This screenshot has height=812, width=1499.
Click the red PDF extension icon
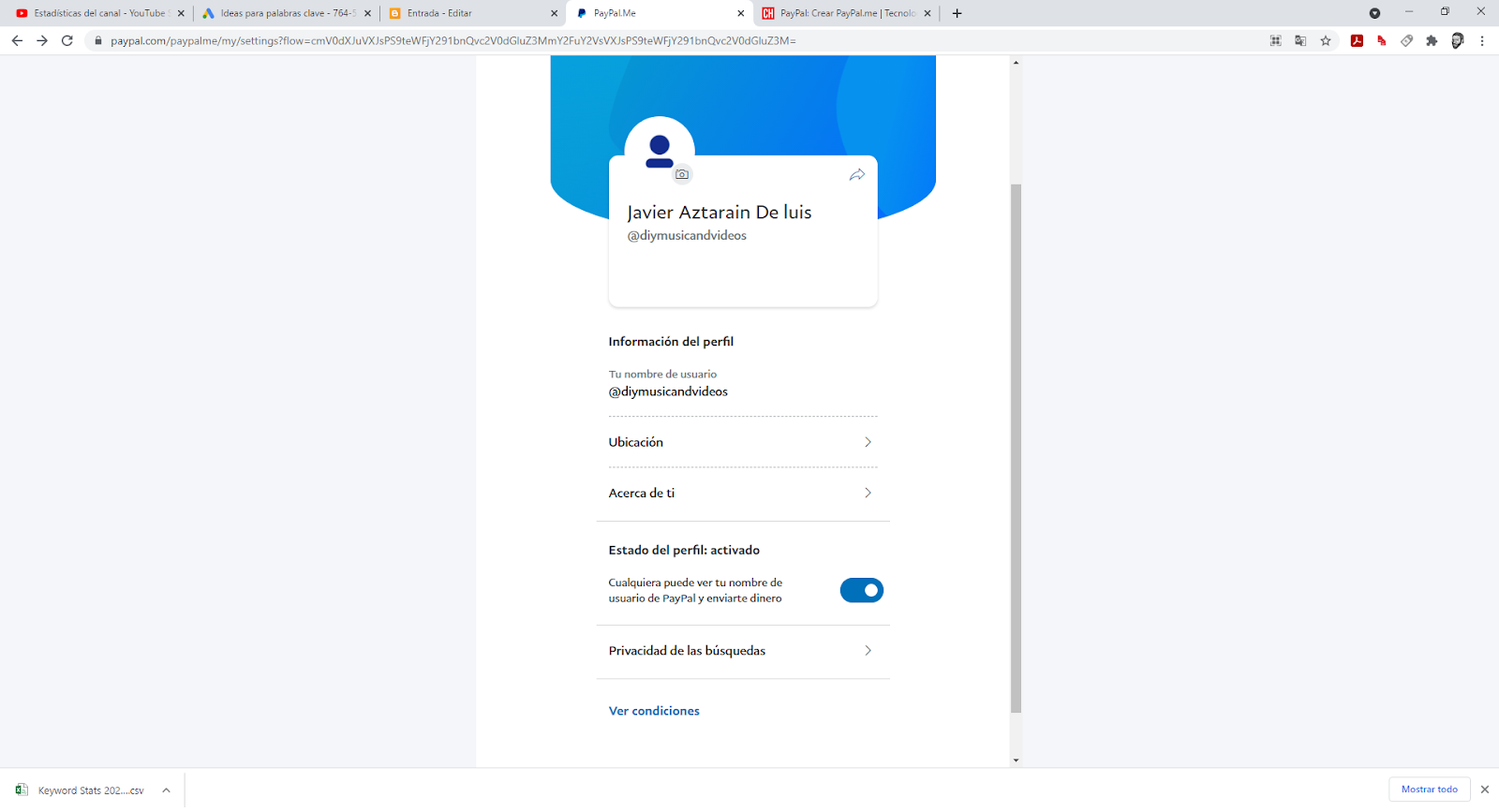click(1382, 40)
